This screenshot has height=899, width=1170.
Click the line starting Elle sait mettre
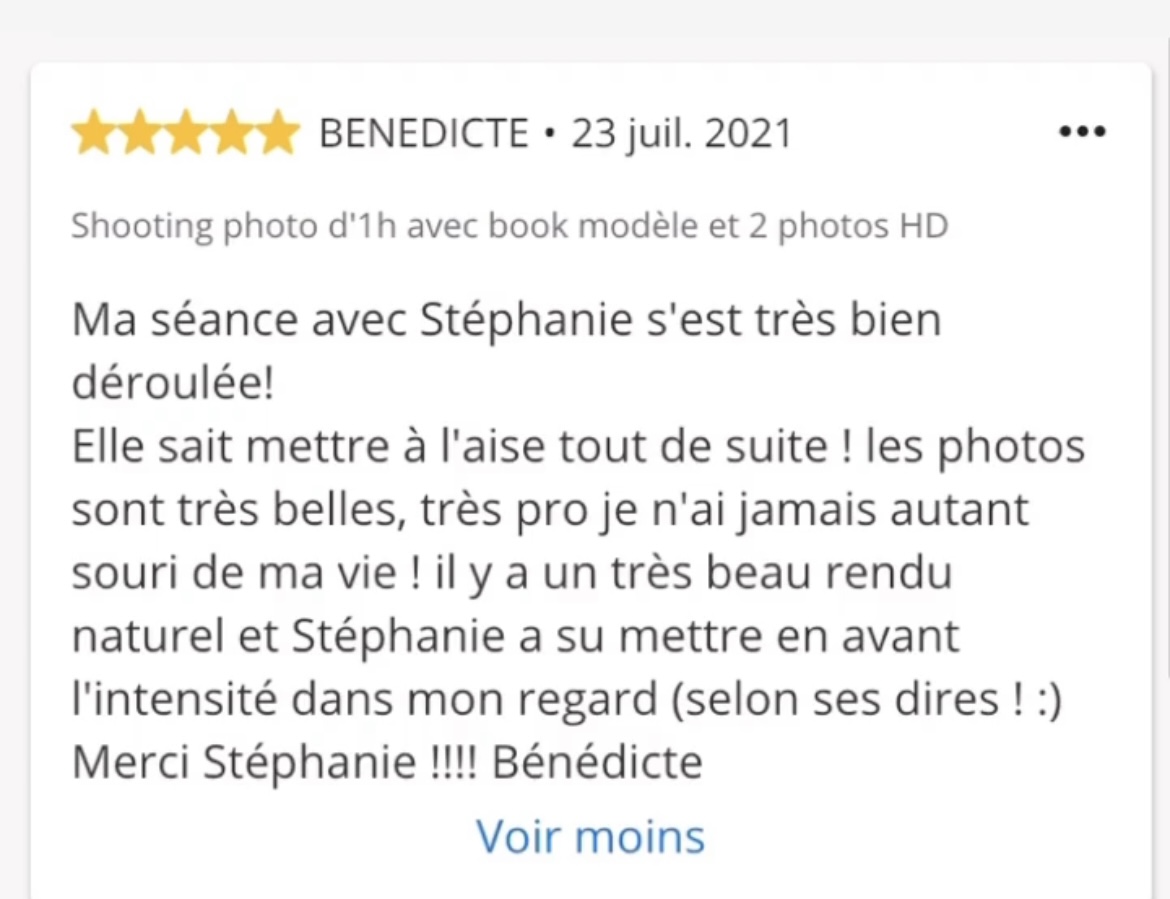pos(578,447)
